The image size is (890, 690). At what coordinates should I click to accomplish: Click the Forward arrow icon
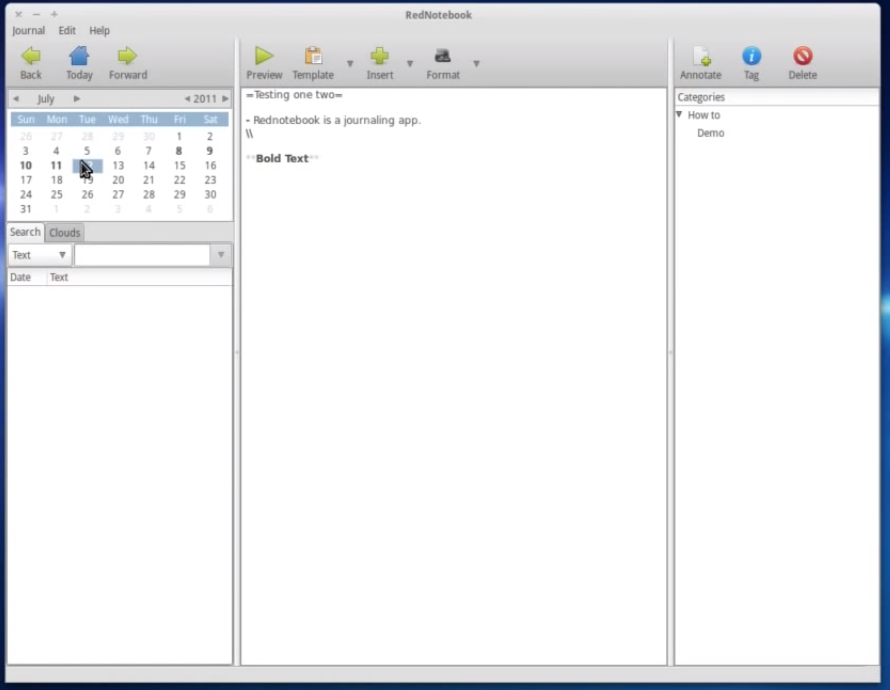[127, 57]
